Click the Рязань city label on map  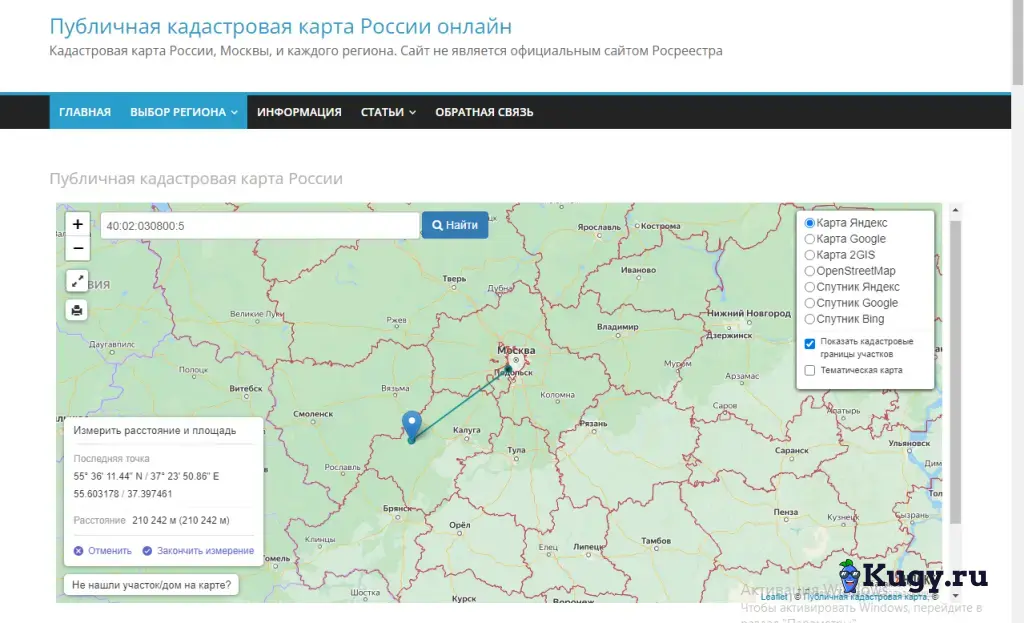(593, 423)
